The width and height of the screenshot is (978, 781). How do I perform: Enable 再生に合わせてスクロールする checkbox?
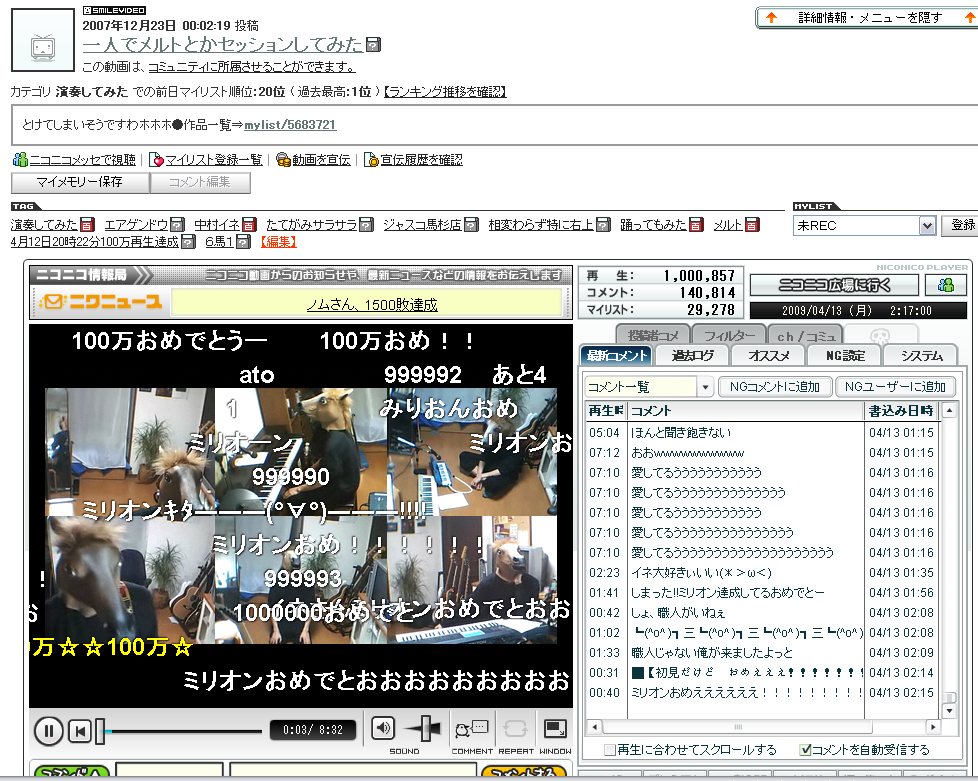(x=610, y=749)
